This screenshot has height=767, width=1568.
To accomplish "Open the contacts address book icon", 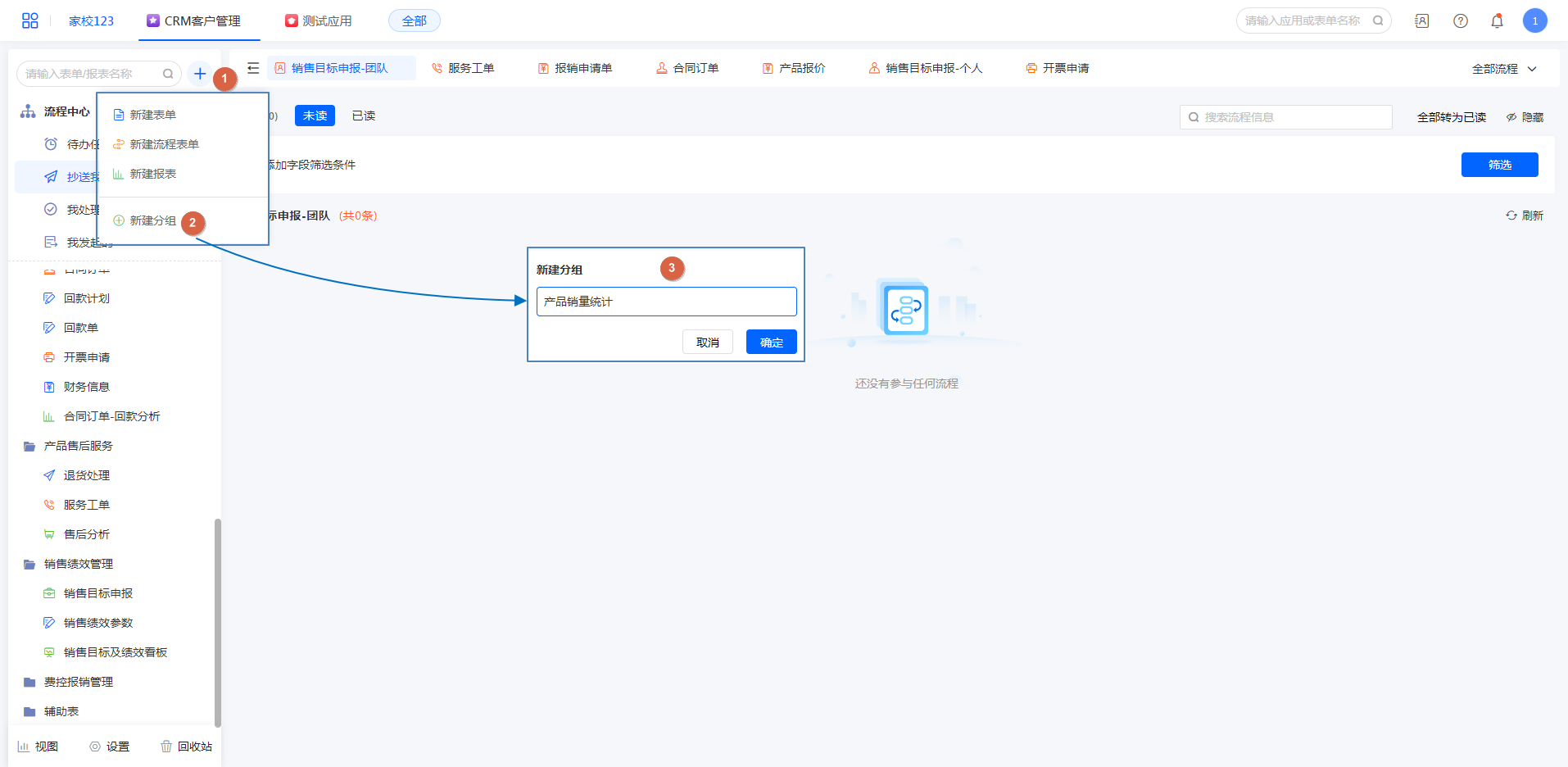I will pyautogui.click(x=1421, y=21).
